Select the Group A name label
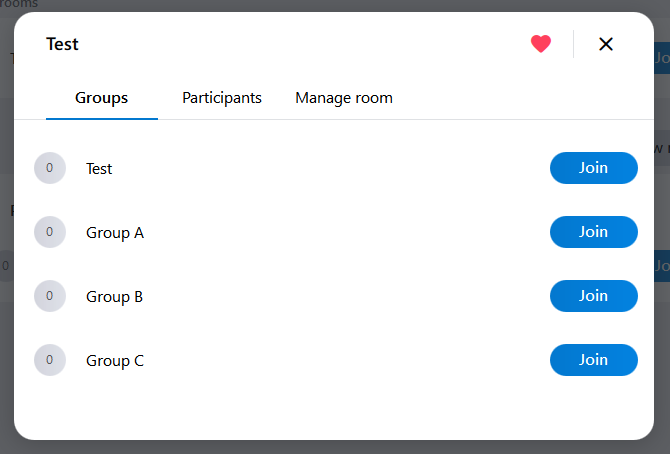Screen dimensions: 670x454 pos(115,233)
